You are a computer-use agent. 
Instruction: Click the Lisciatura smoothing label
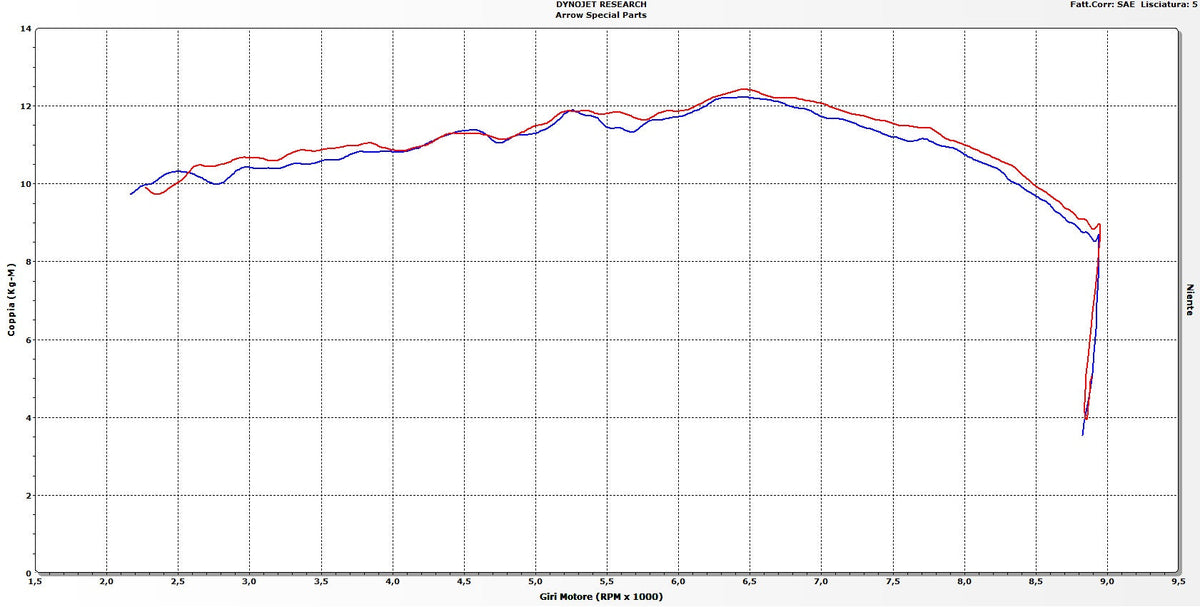tap(1170, 5)
